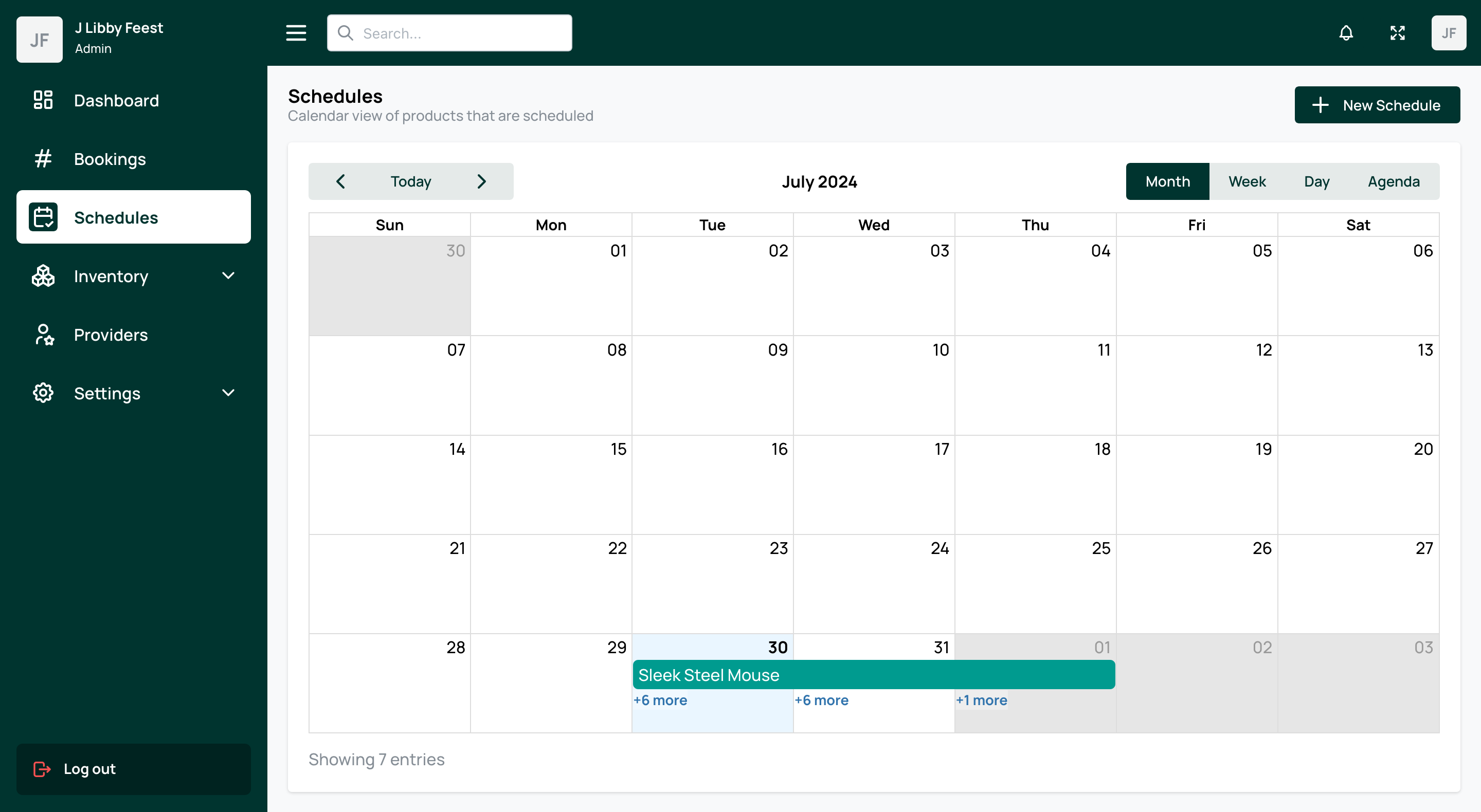Expand the Settings submenu chevron
This screenshot has width=1481, height=812.
click(228, 393)
